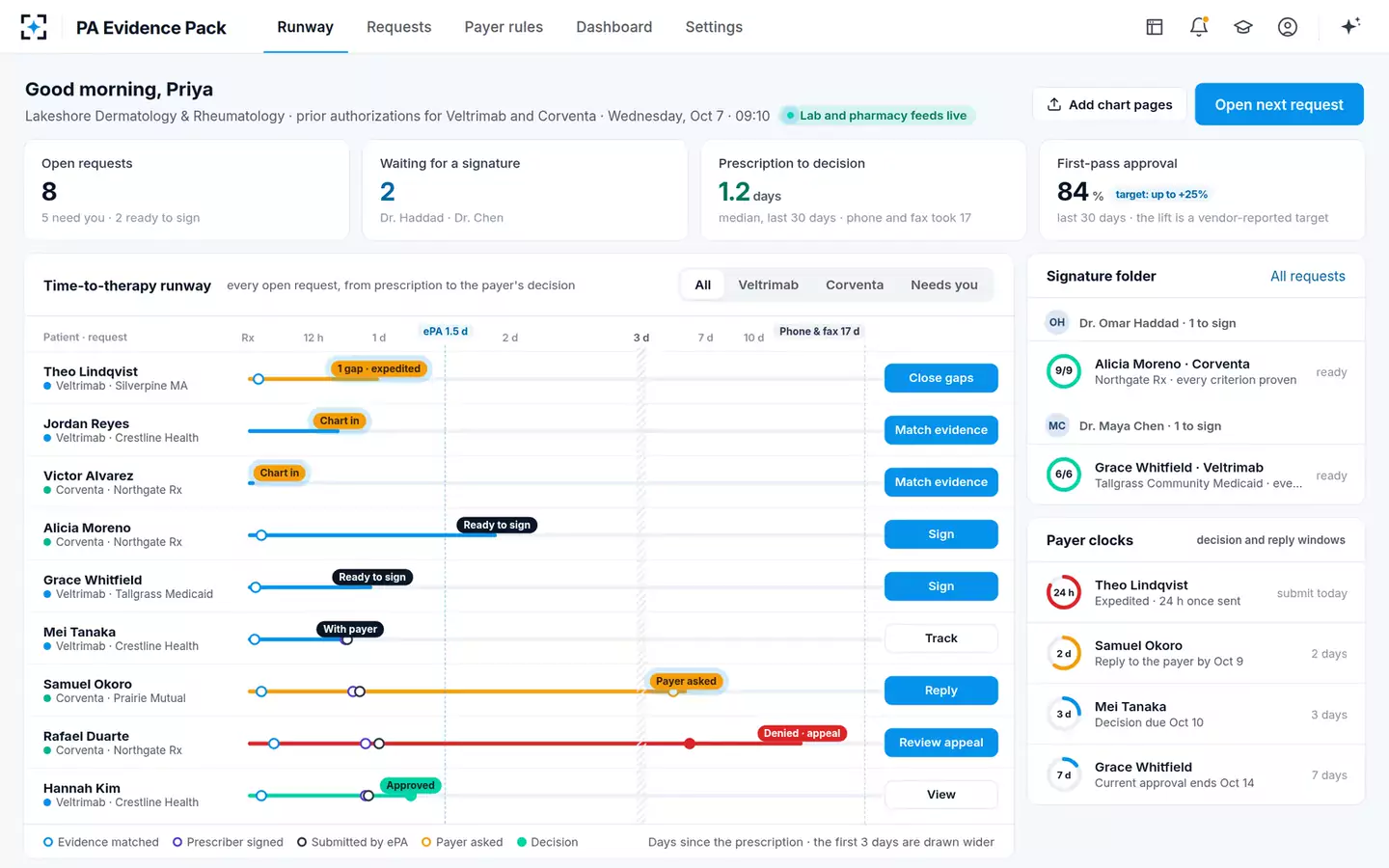Screen dimensions: 1389x868
Task: Click Sign for Grace Whitfield row
Action: [x=941, y=586]
